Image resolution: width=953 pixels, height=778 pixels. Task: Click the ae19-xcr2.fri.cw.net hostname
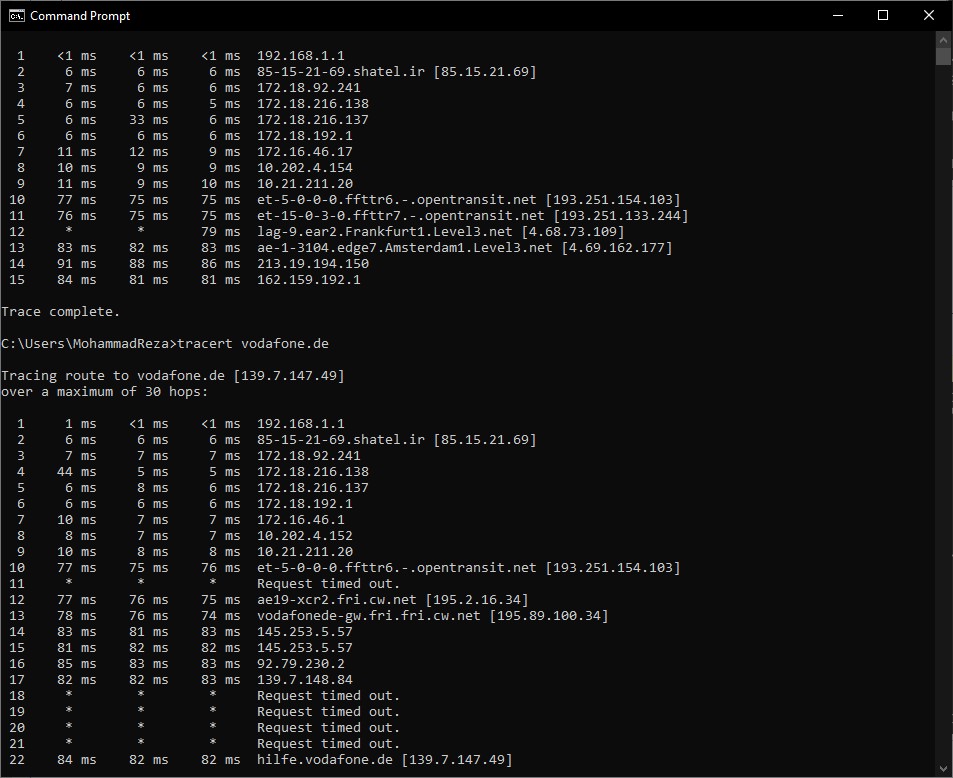pos(337,600)
